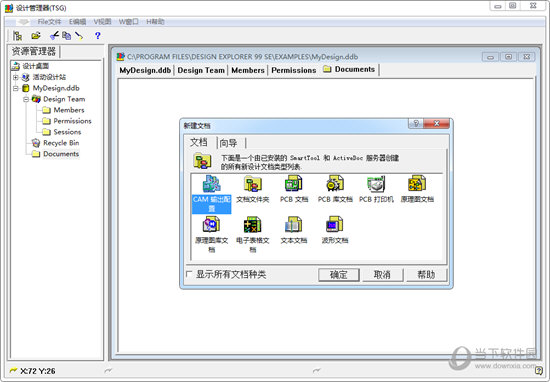
Task: Choose the PCB 文档 icon
Action: tap(294, 183)
